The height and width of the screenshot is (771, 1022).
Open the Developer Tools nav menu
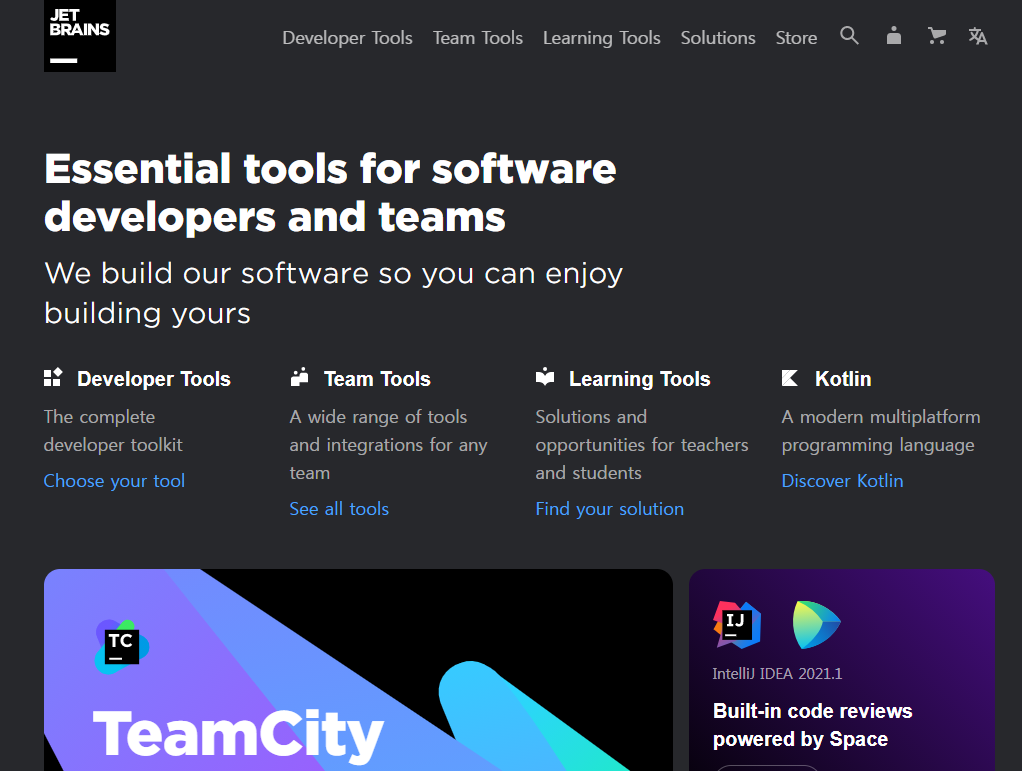(347, 38)
